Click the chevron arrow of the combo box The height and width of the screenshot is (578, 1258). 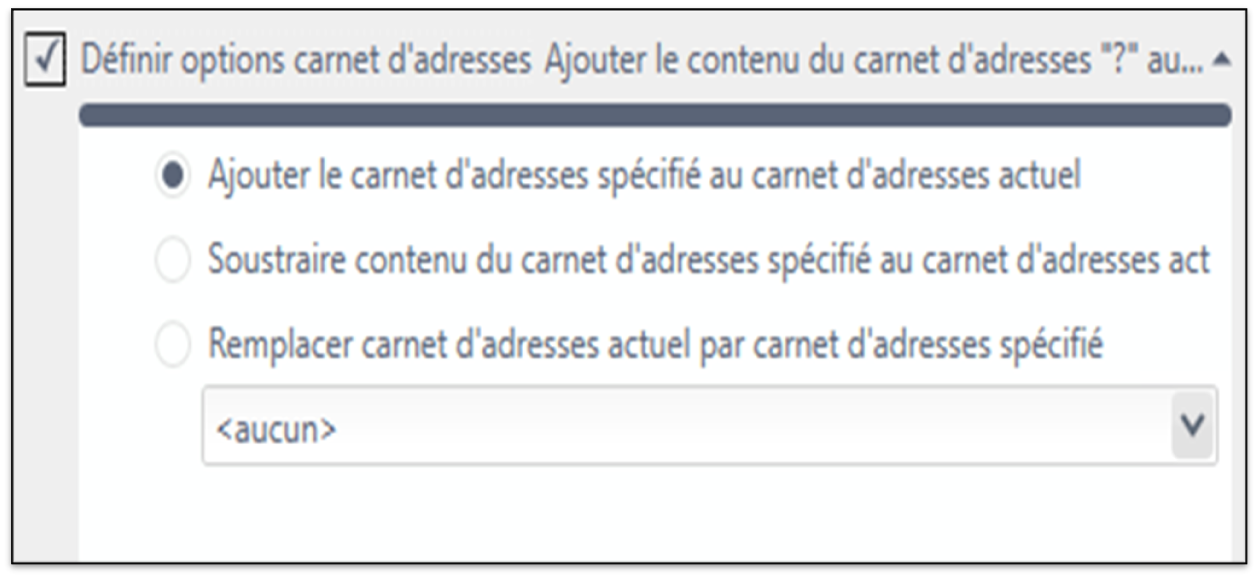tap(1192, 425)
